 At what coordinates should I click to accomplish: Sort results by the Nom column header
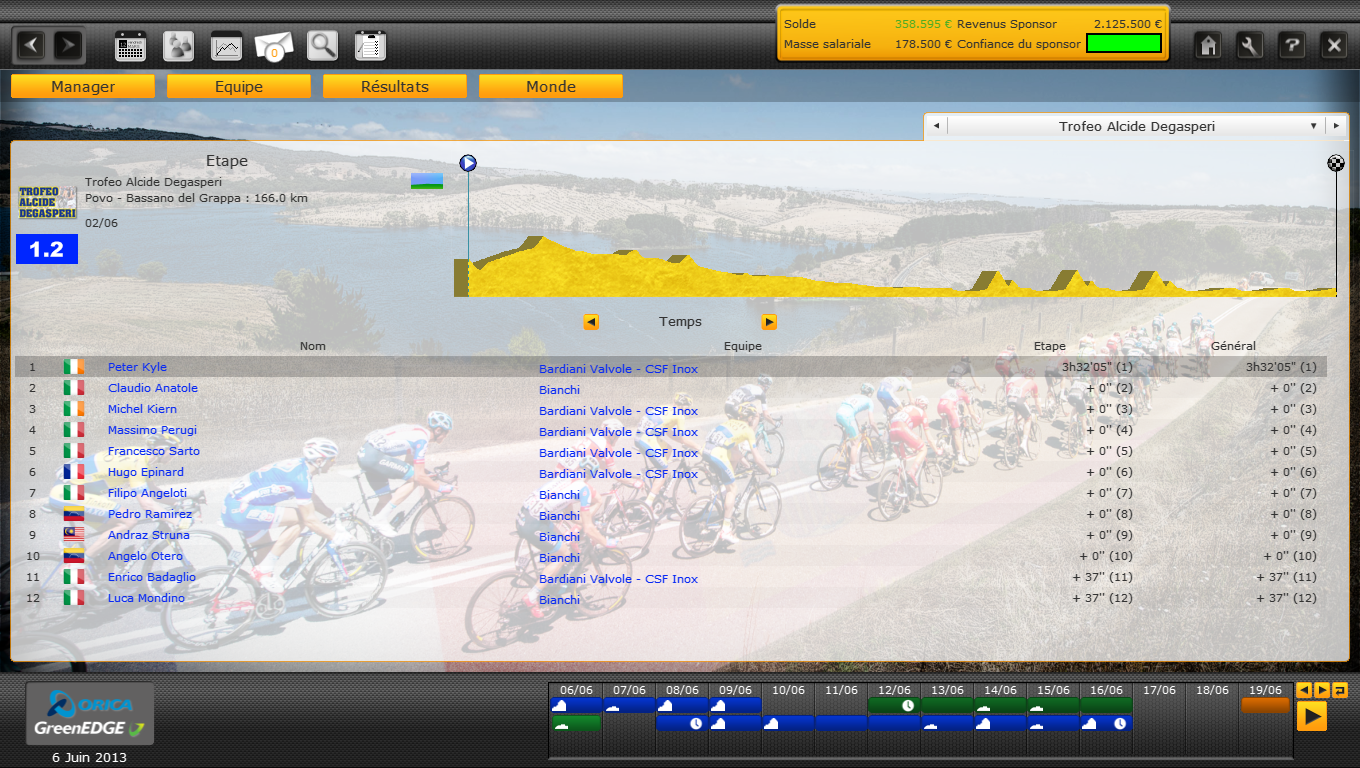[313, 346]
